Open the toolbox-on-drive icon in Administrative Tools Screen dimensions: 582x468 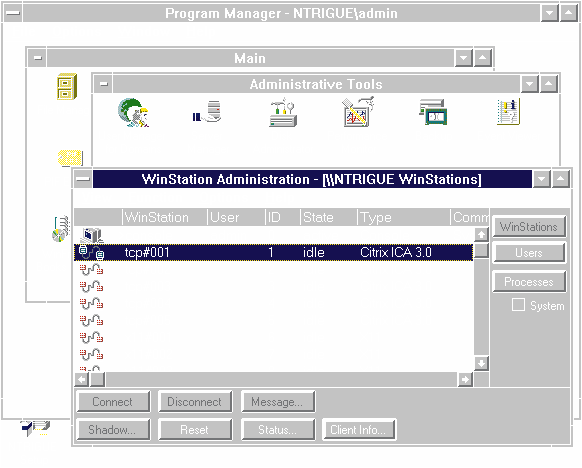(x=283, y=112)
